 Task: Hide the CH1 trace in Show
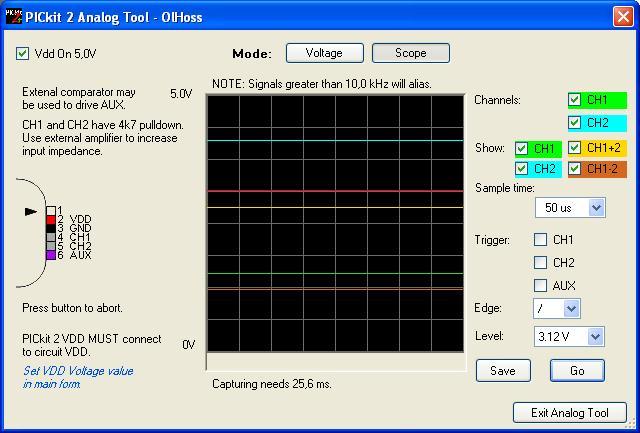pyautogui.click(x=522, y=149)
